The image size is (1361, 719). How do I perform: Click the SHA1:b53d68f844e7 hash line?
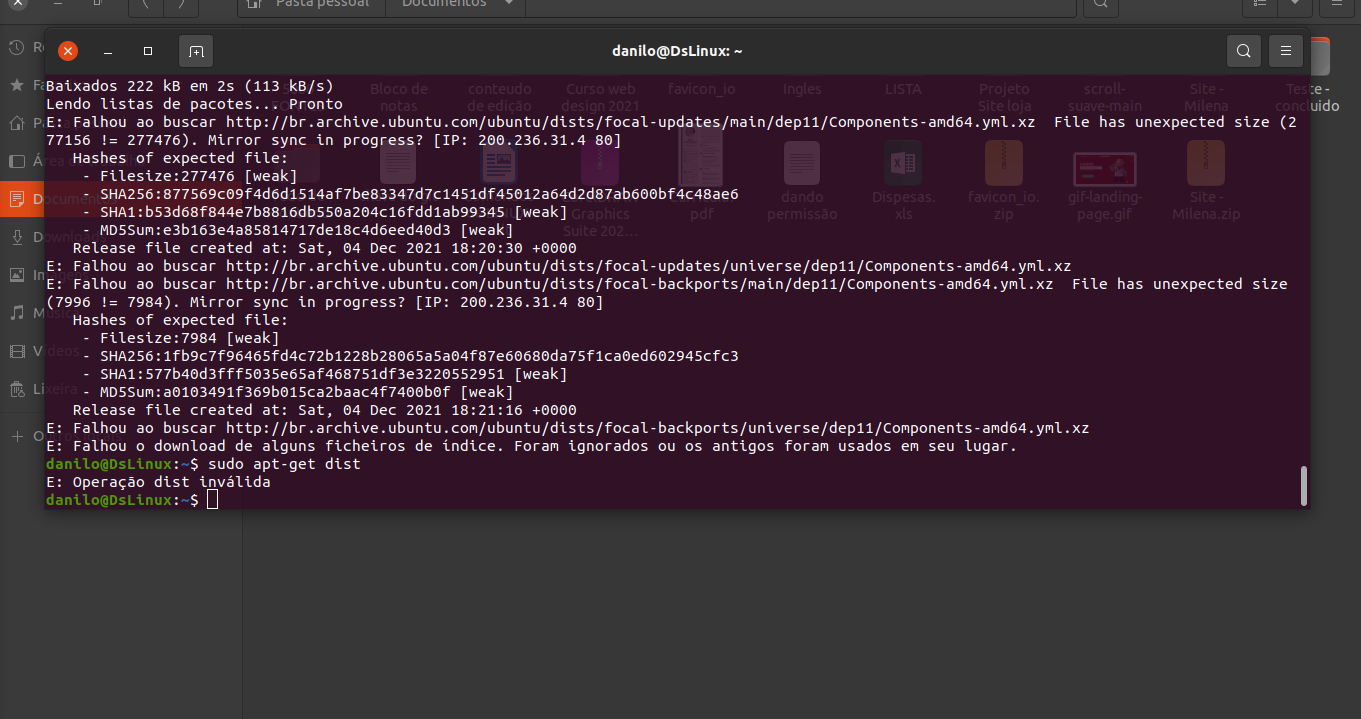tap(325, 212)
